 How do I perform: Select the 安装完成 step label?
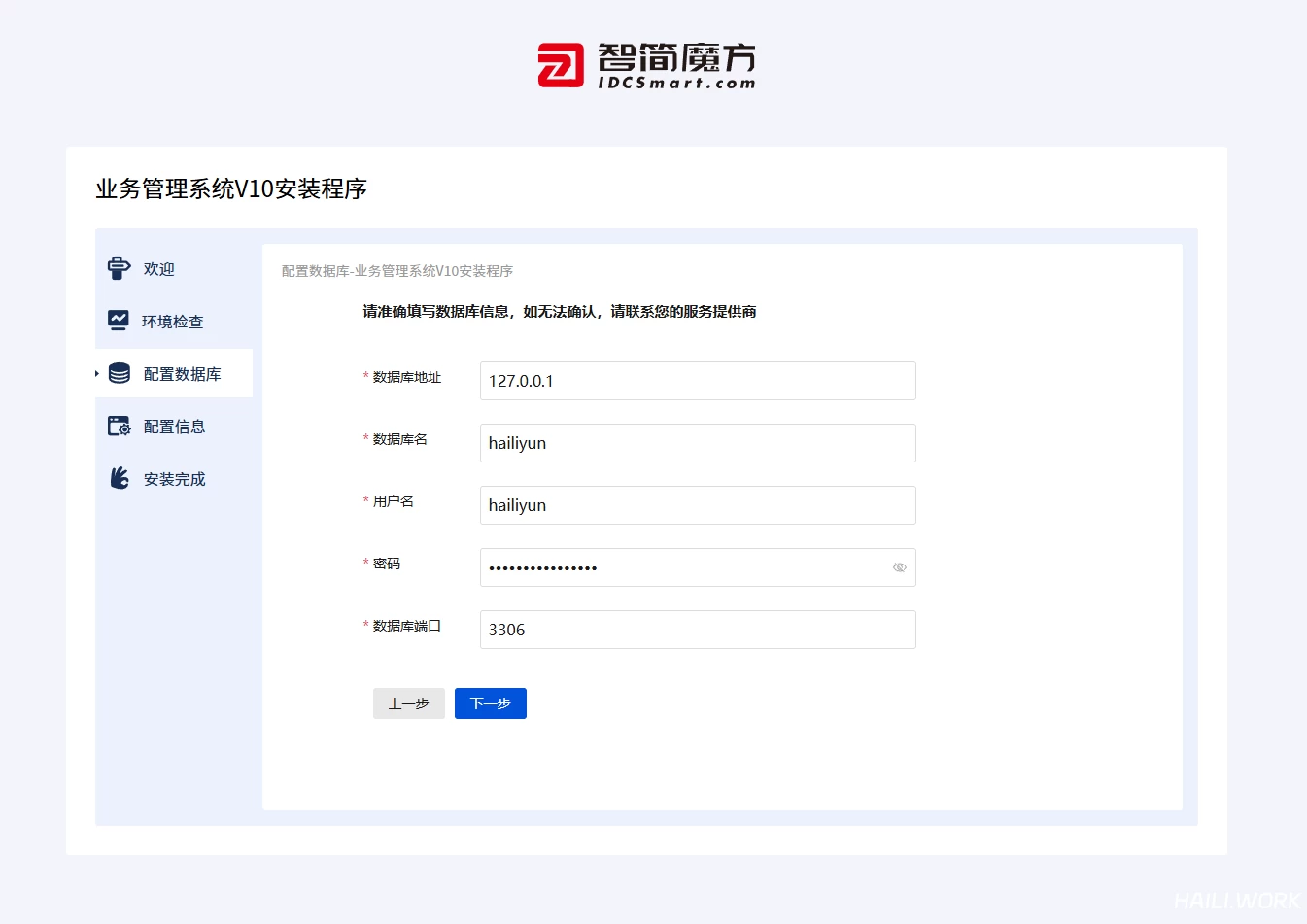click(x=175, y=479)
